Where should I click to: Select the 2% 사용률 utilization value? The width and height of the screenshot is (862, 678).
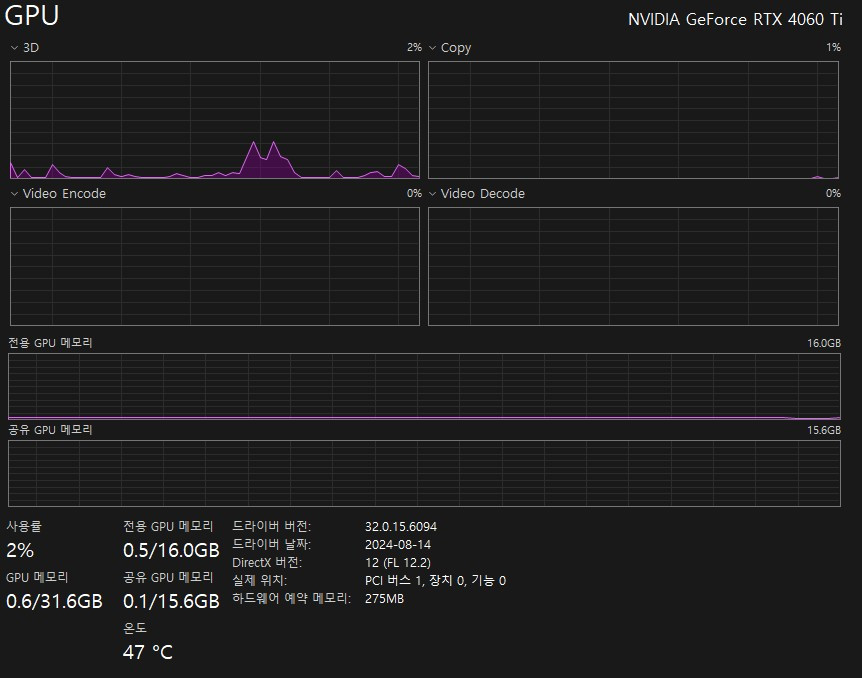[x=21, y=550]
